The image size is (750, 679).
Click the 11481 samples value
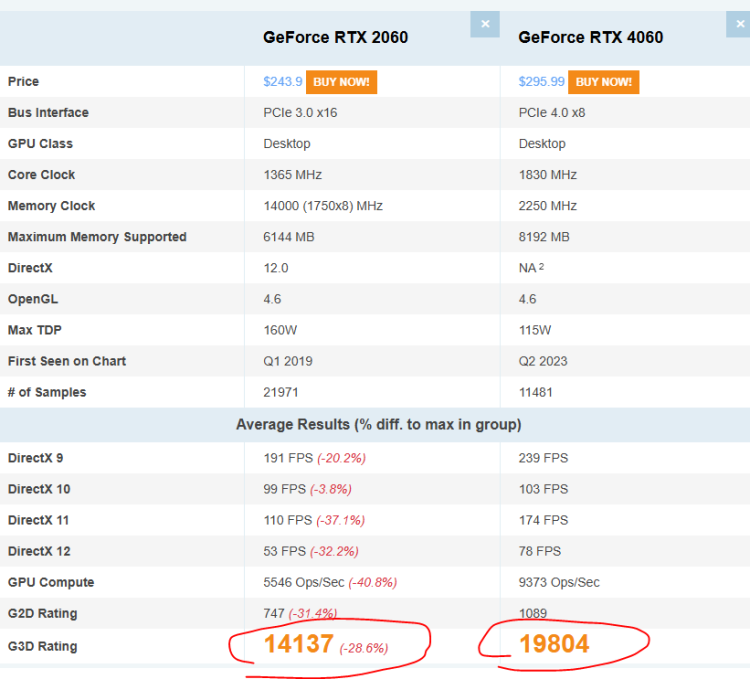[x=536, y=392]
